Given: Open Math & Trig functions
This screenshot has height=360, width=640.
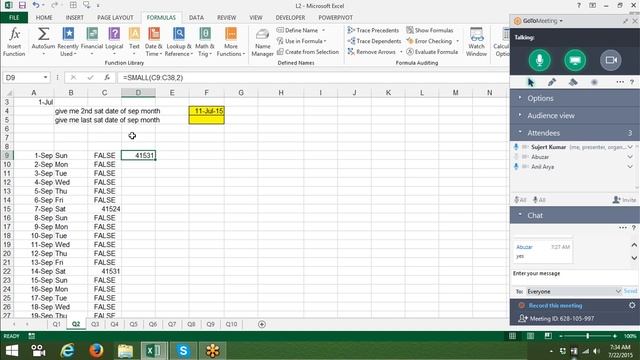Looking at the screenshot, I should [205, 42].
